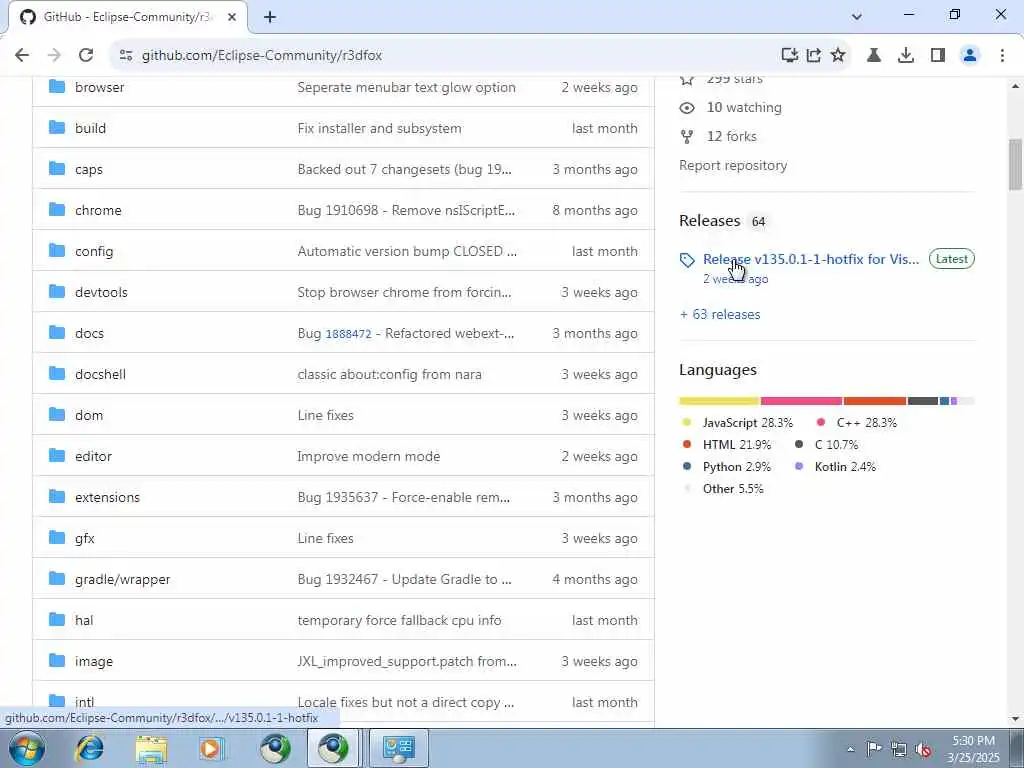Open the profile avatar icon
The height and width of the screenshot is (768, 1024).
(x=970, y=56)
